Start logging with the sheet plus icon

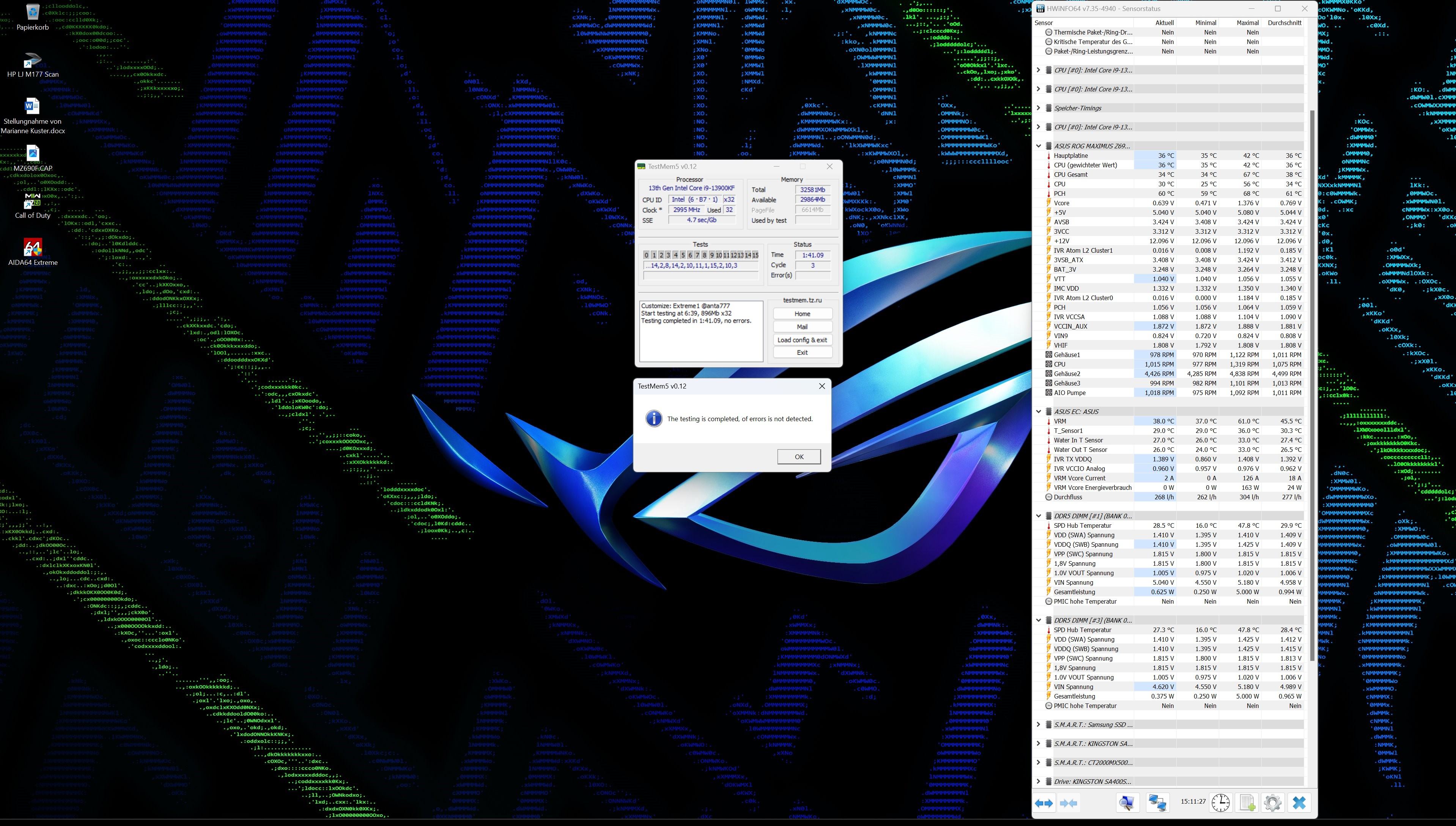pos(1247,803)
